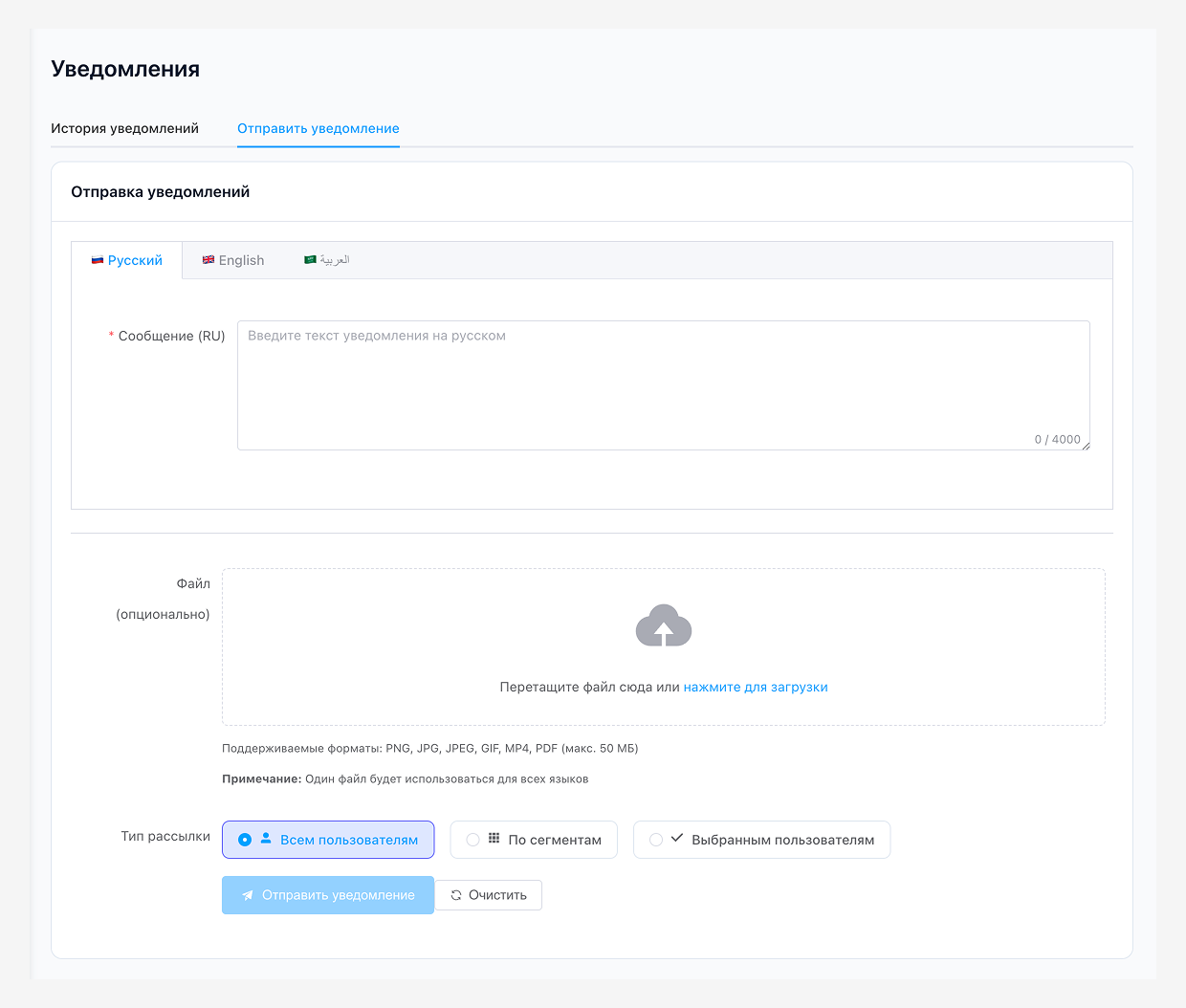This screenshot has width=1186, height=1008.
Task: Click the paper plane icon on the send button
Action: pos(248,895)
